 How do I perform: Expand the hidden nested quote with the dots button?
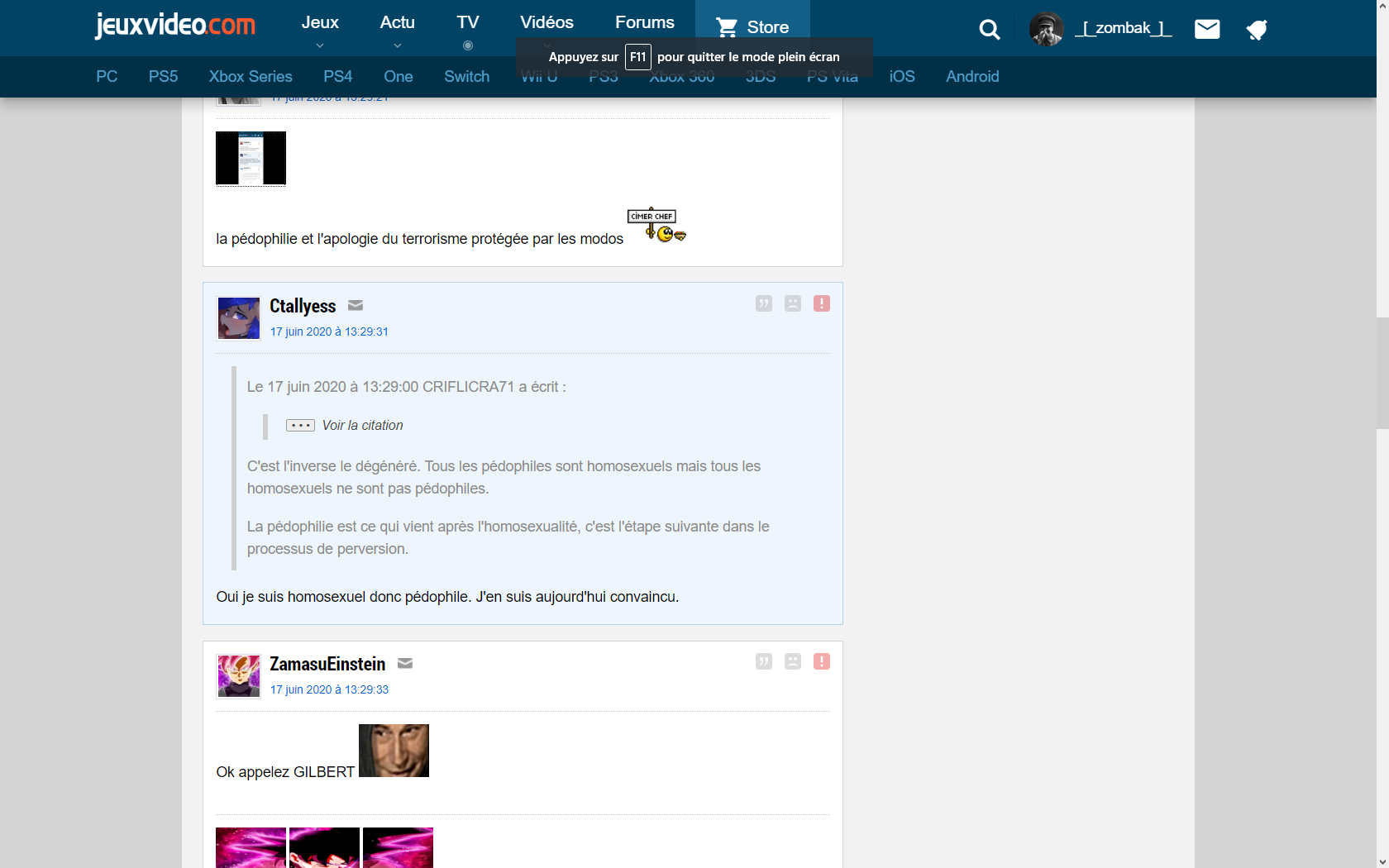[x=300, y=425]
